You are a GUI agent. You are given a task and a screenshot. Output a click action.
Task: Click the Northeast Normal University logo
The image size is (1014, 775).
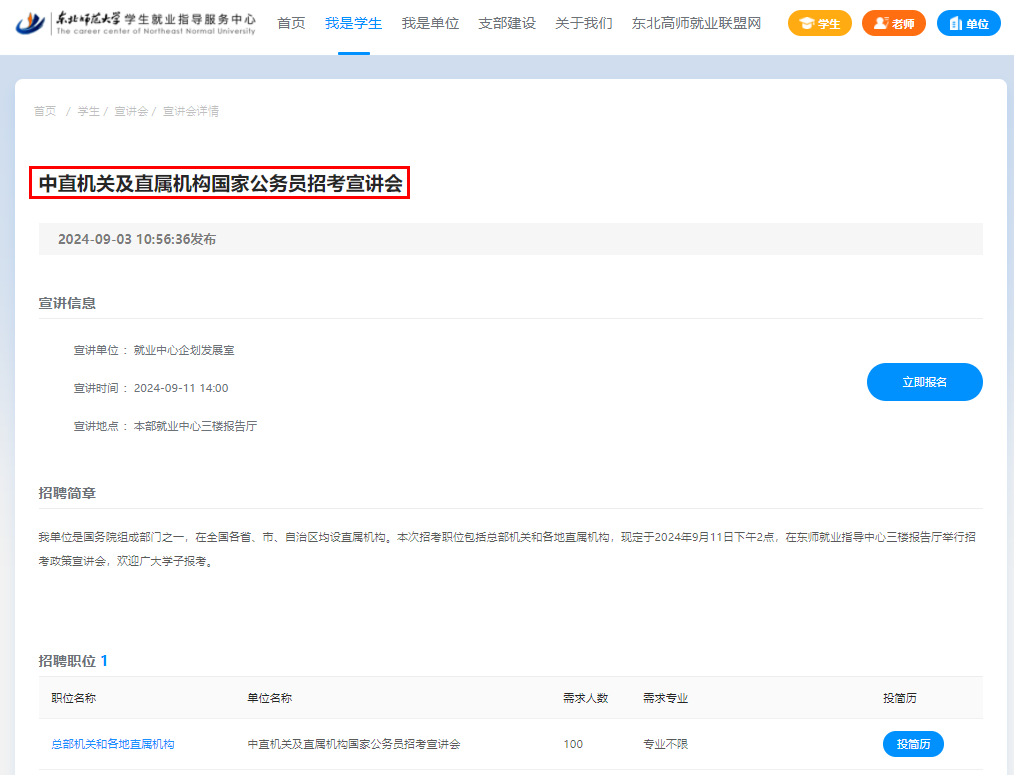[136, 23]
